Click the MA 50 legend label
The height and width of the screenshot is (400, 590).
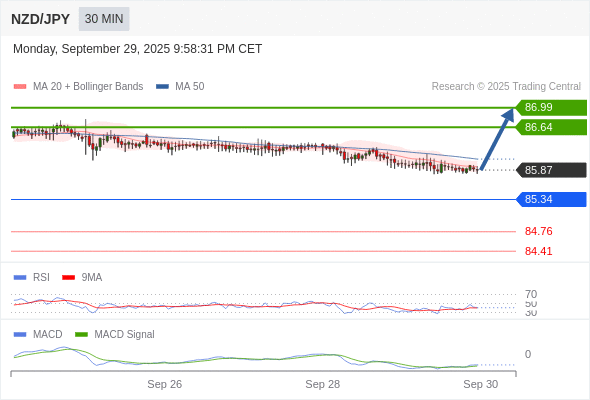[190, 87]
